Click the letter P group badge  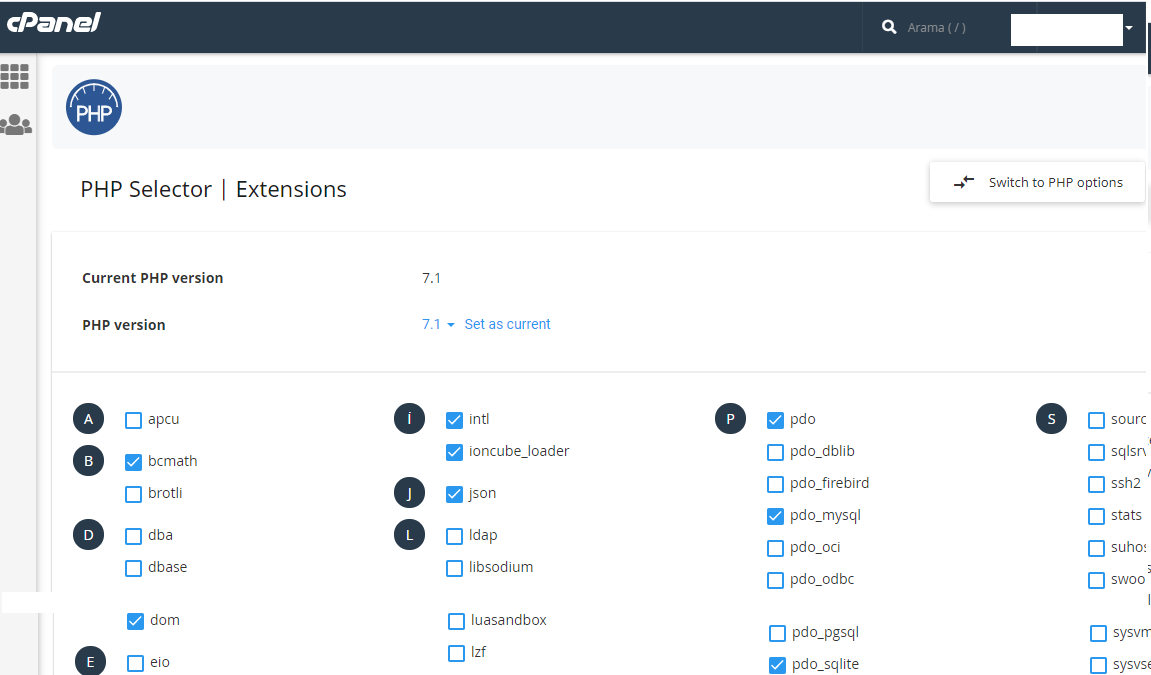pos(730,419)
